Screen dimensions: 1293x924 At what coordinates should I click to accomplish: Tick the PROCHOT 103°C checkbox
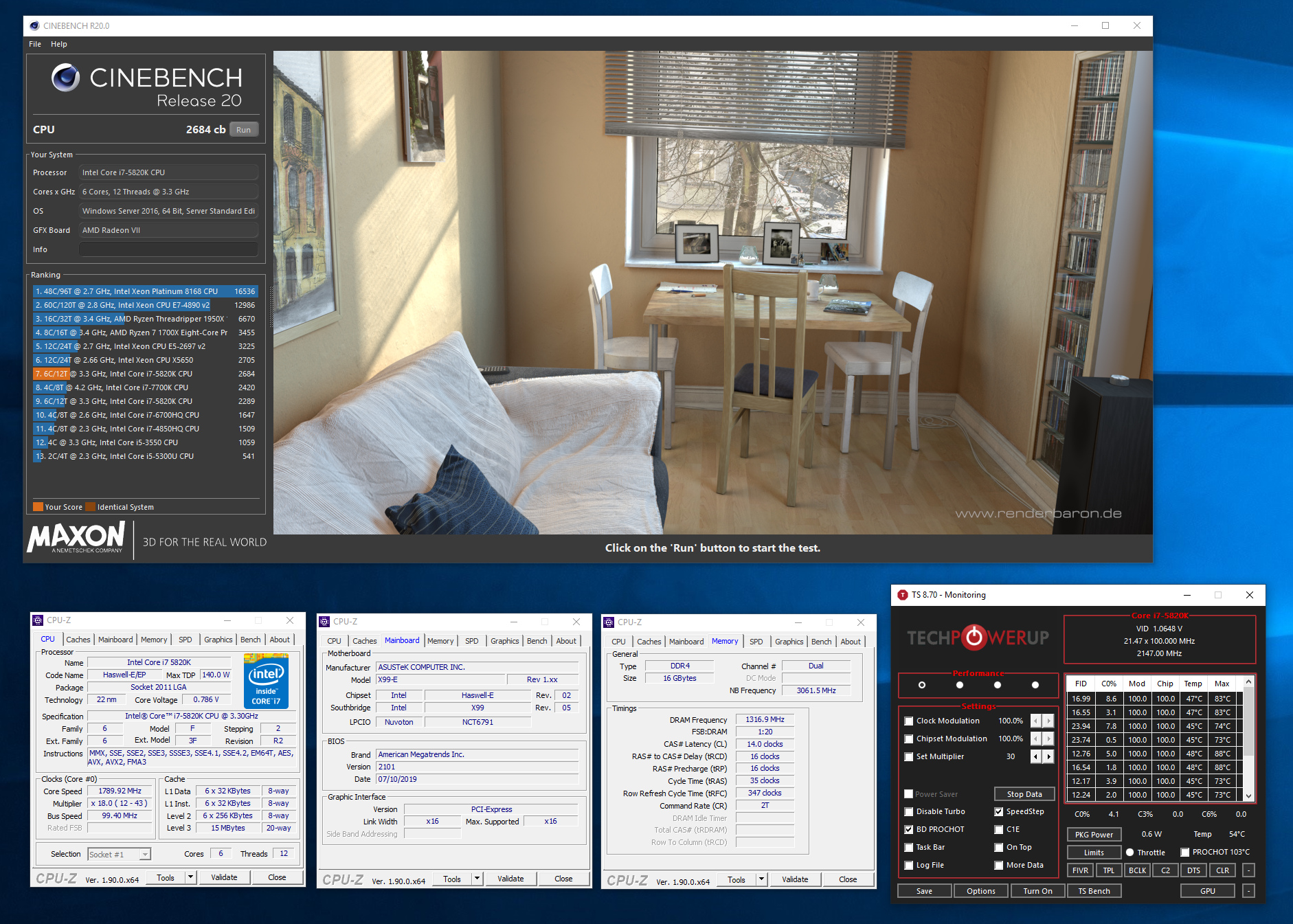point(1185,852)
